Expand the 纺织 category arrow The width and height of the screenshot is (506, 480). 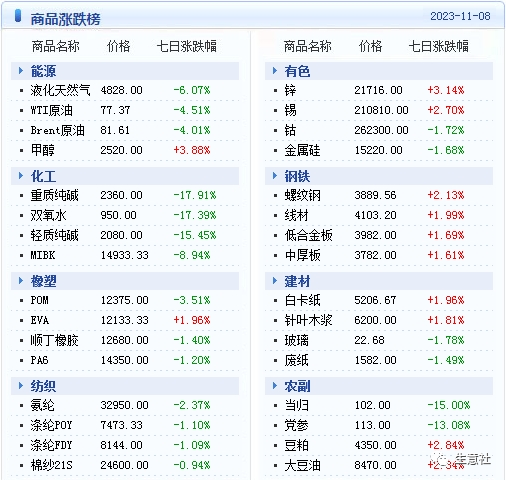(21, 386)
